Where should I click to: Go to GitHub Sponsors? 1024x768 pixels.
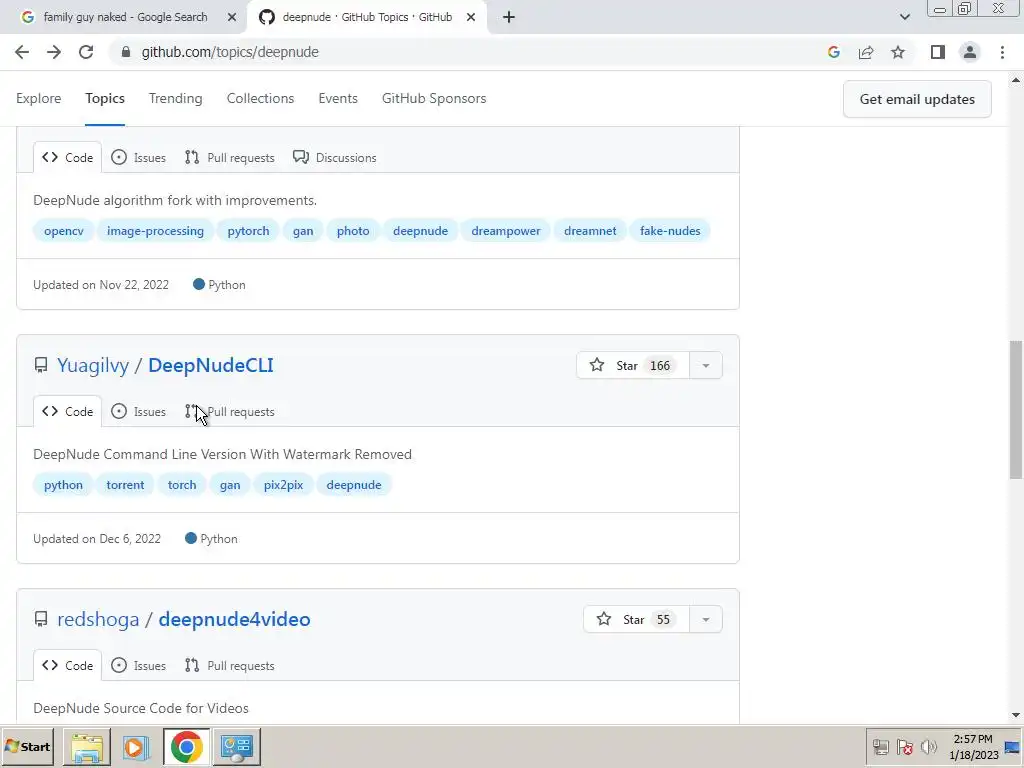coord(434,99)
